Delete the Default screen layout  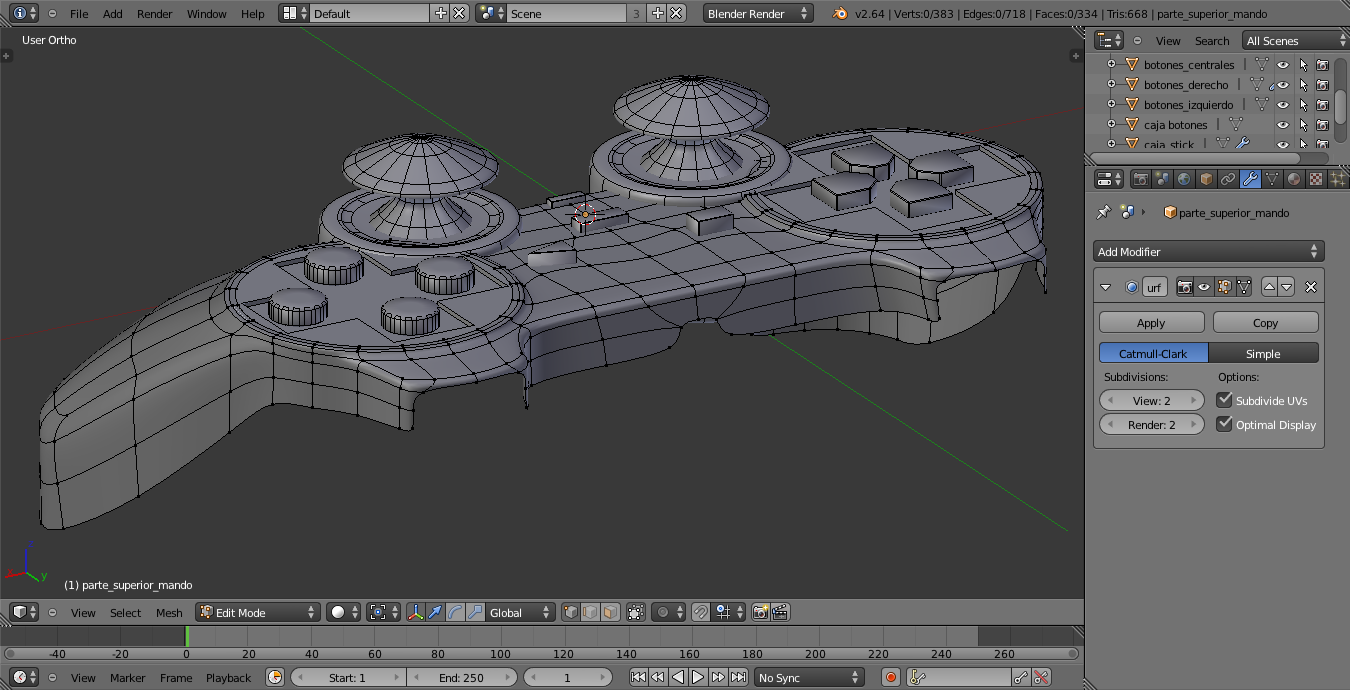459,13
